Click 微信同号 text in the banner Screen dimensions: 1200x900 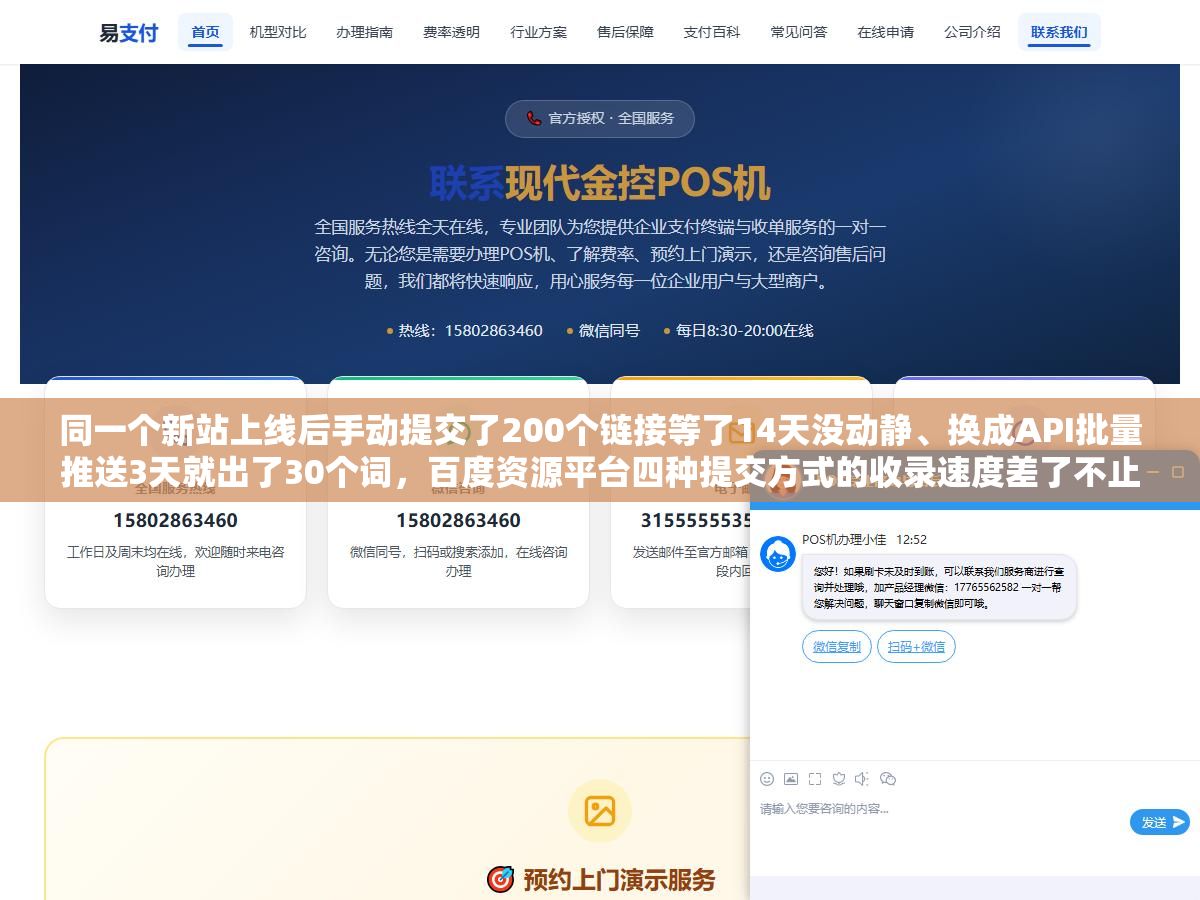[x=609, y=330]
